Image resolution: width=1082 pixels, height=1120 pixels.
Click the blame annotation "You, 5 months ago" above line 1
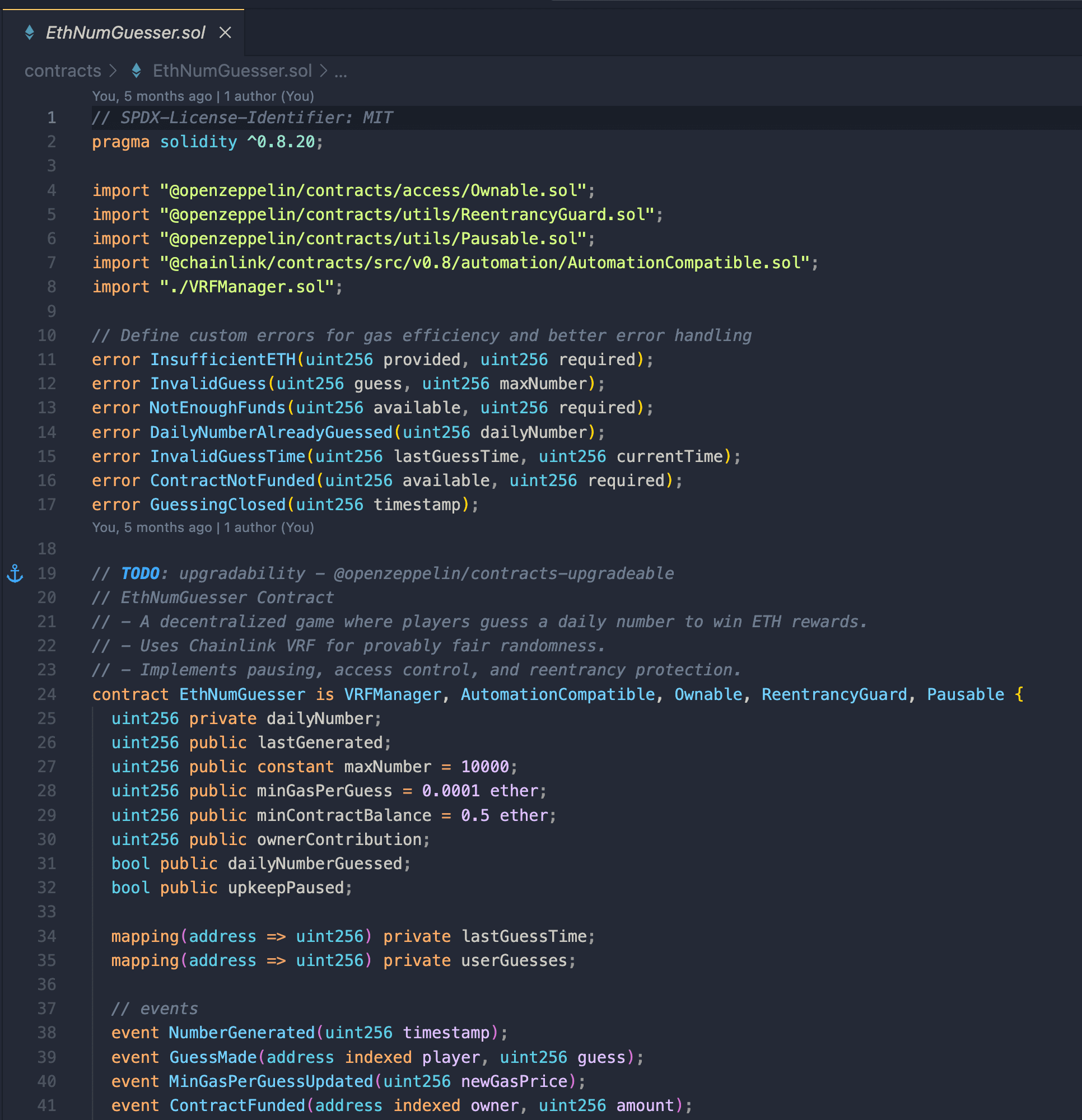(x=202, y=96)
